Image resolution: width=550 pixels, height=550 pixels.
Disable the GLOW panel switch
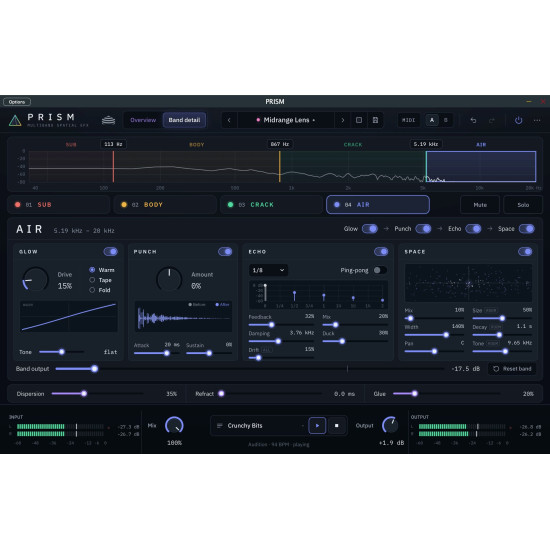110,251
